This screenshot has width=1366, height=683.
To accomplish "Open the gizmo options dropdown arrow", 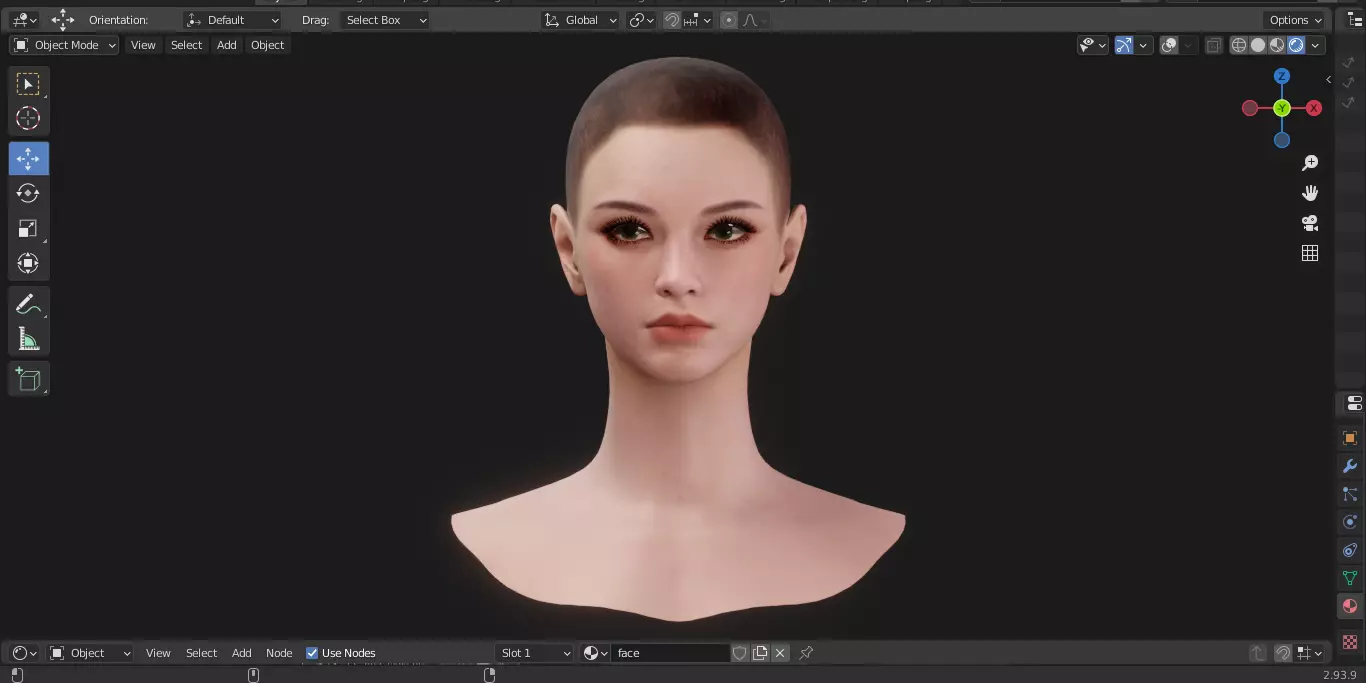I will pyautogui.click(x=1141, y=45).
